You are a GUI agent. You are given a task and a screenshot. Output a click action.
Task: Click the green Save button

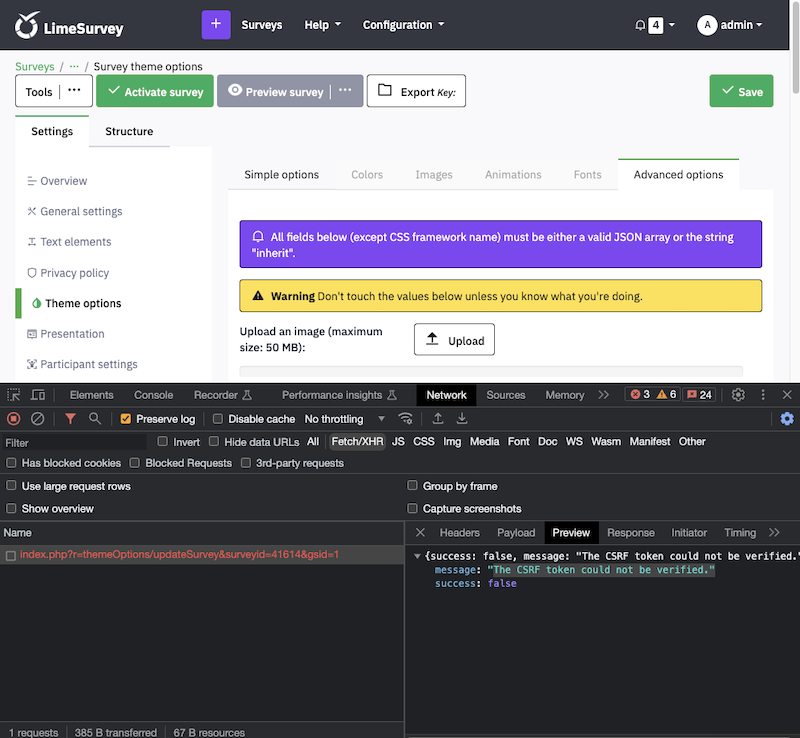(x=741, y=91)
